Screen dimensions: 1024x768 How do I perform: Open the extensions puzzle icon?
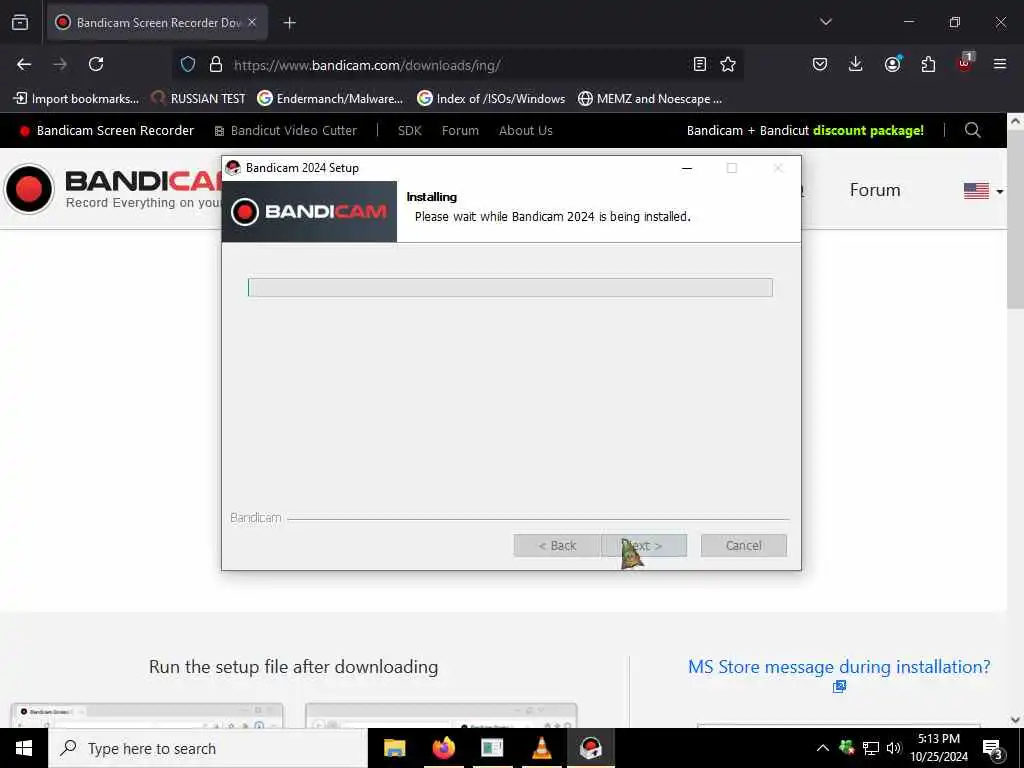(x=928, y=64)
